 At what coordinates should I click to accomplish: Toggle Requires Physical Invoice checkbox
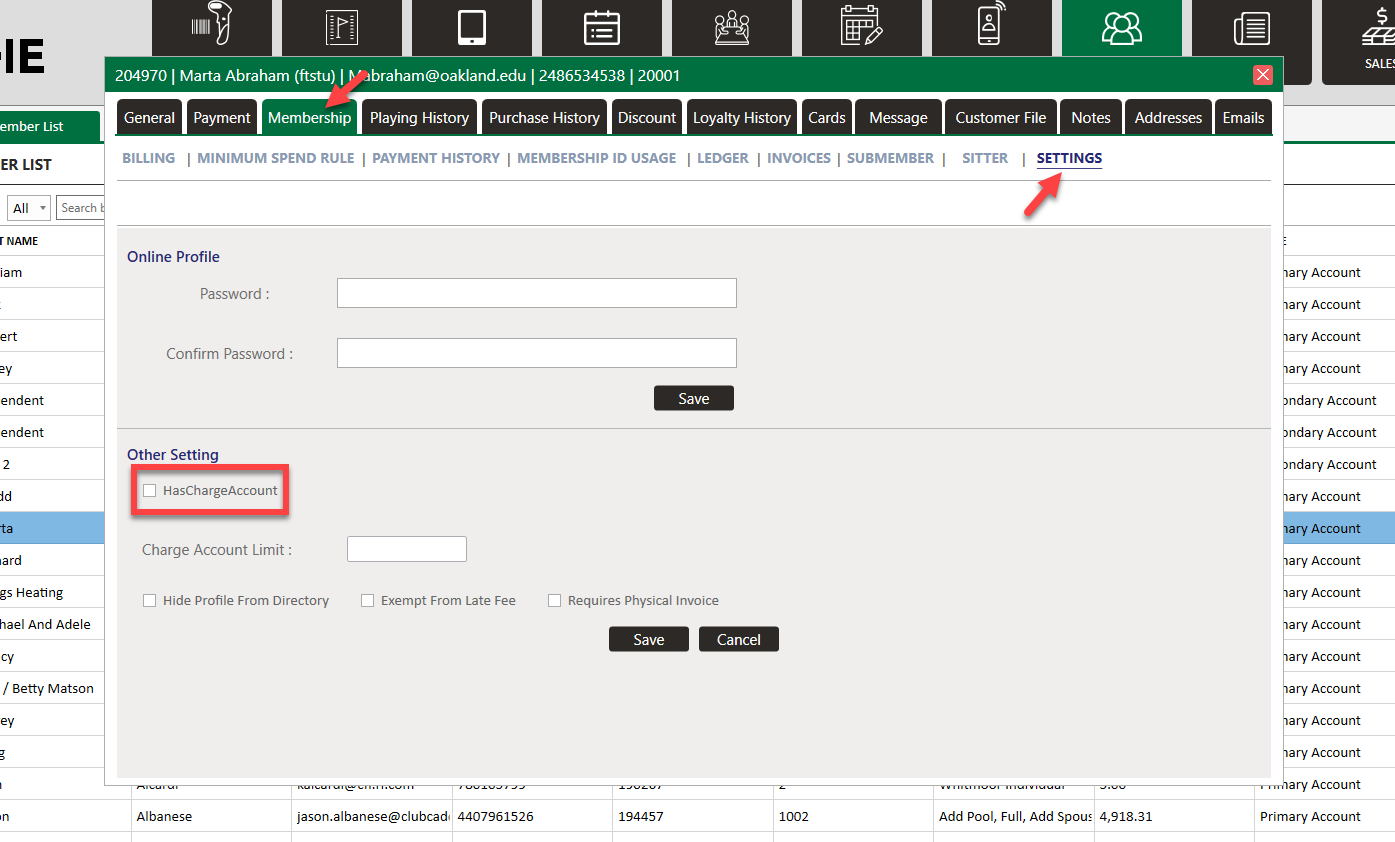[555, 601]
